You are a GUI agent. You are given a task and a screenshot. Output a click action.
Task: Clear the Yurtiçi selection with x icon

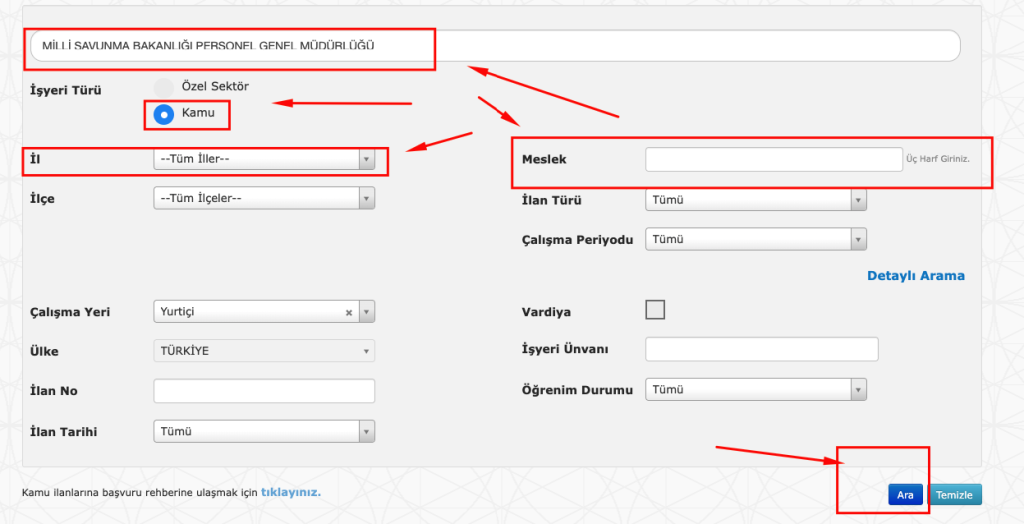[x=349, y=312]
